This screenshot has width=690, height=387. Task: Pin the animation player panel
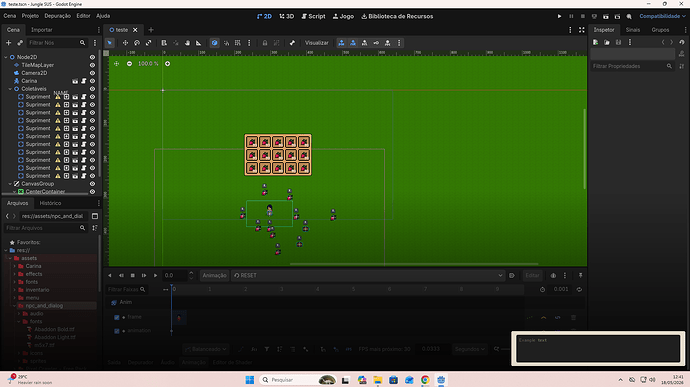(580, 276)
